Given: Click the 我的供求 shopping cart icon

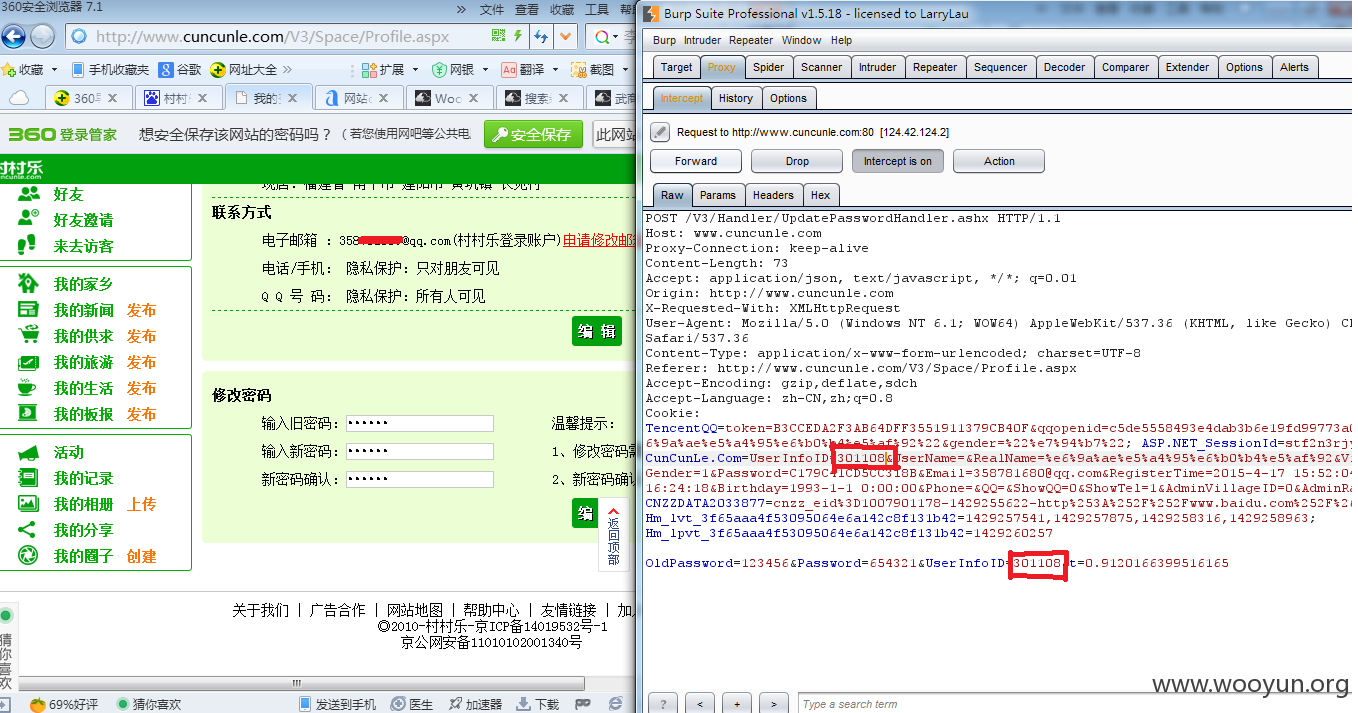Looking at the screenshot, I should click(x=28, y=336).
